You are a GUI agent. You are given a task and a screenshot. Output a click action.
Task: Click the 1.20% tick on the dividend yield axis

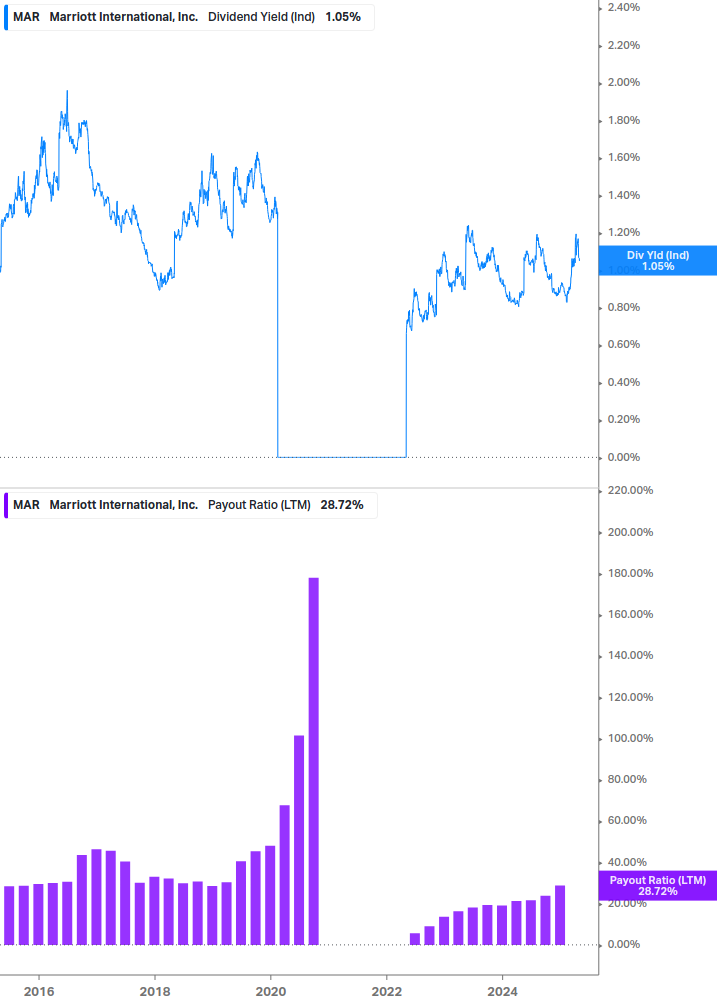pyautogui.click(x=623, y=233)
